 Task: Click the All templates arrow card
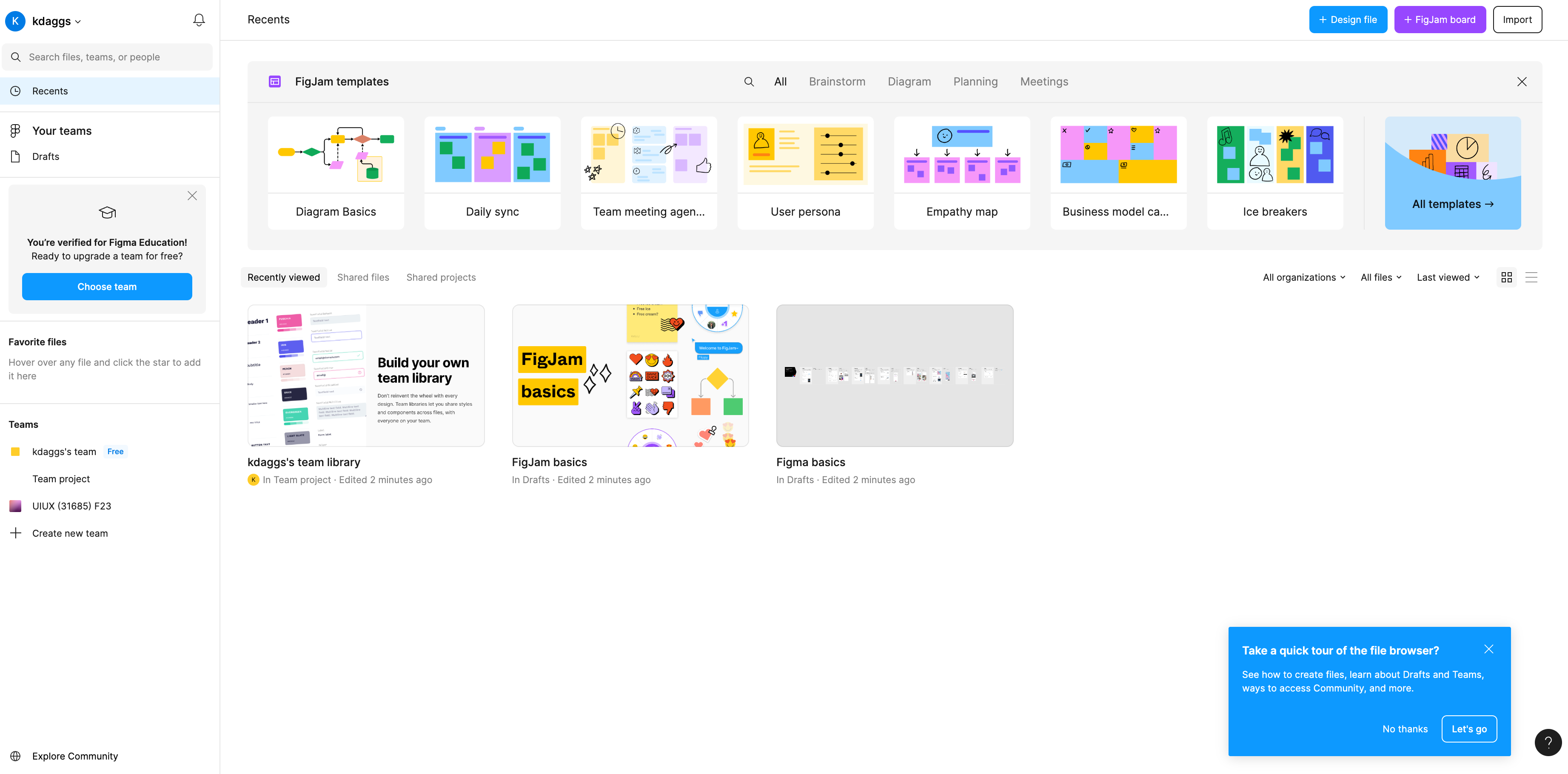point(1453,173)
